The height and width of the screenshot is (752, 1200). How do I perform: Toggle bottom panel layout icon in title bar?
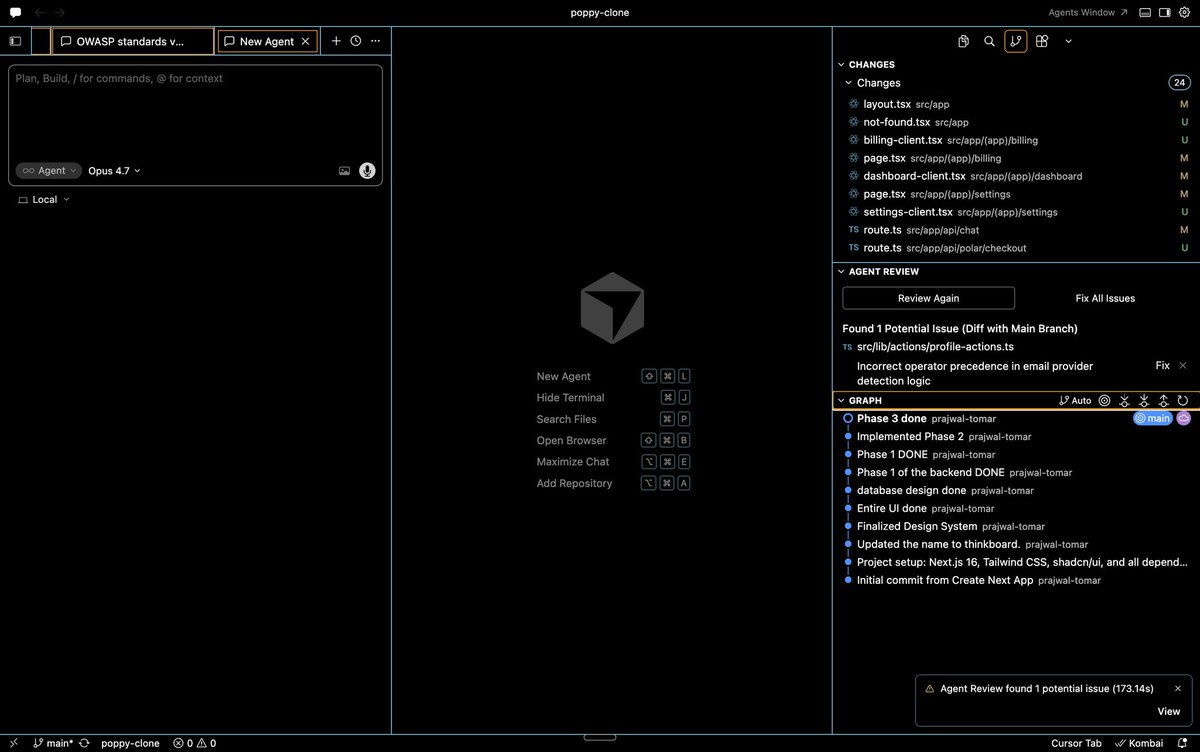[1145, 13]
